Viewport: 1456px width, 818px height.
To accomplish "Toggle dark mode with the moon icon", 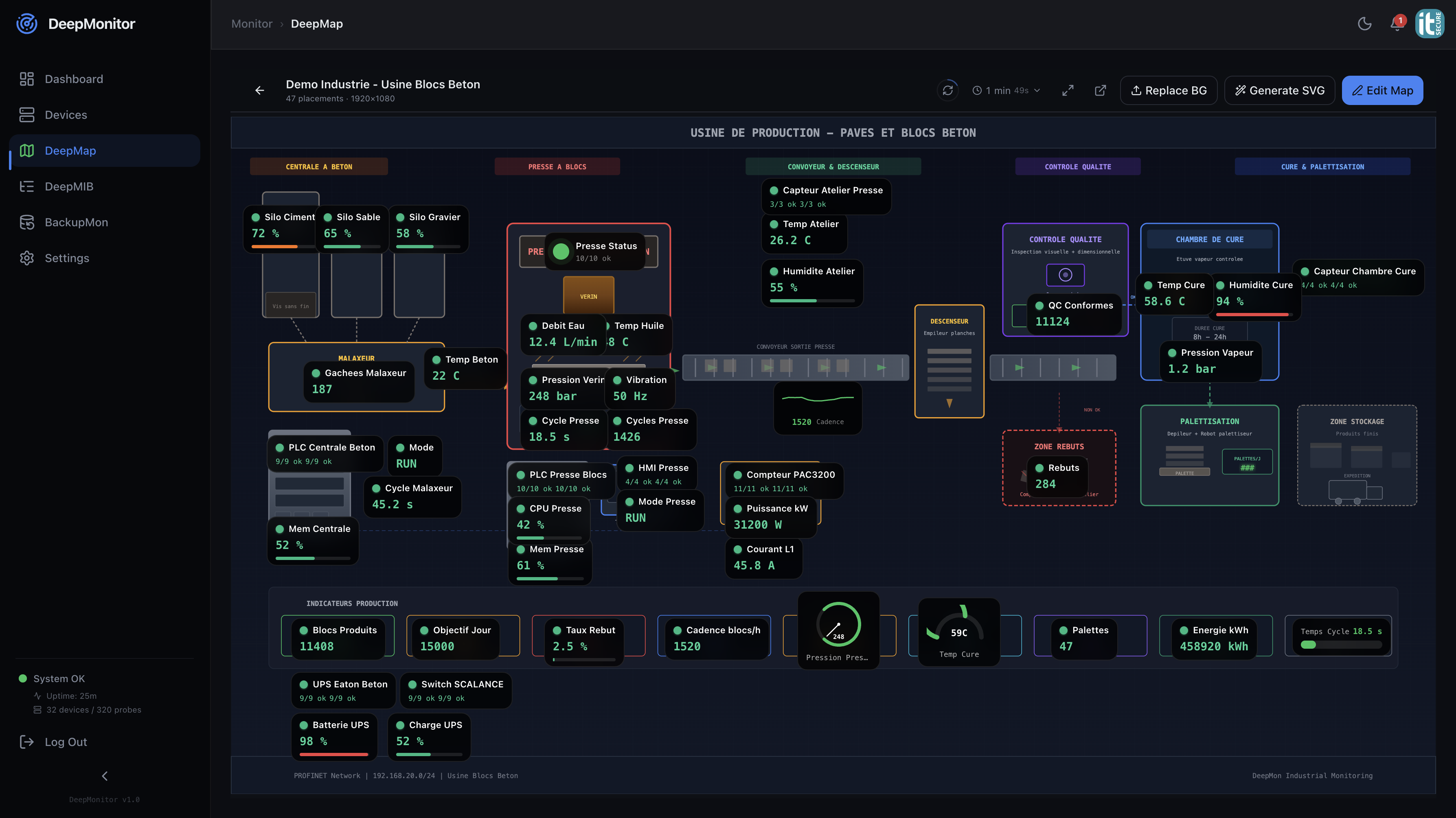I will (1364, 24).
